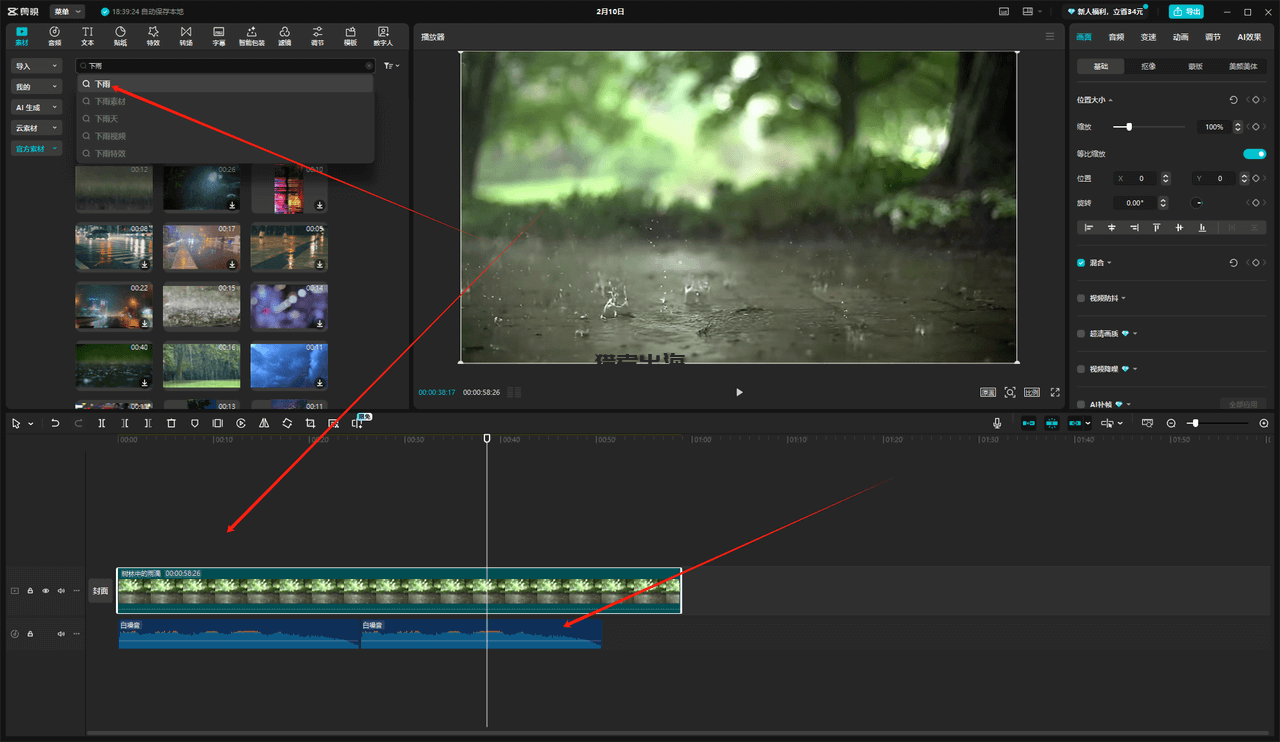Click the fullscreen preview icon in player
This screenshot has width=1280, height=742.
pyautogui.click(x=1055, y=392)
